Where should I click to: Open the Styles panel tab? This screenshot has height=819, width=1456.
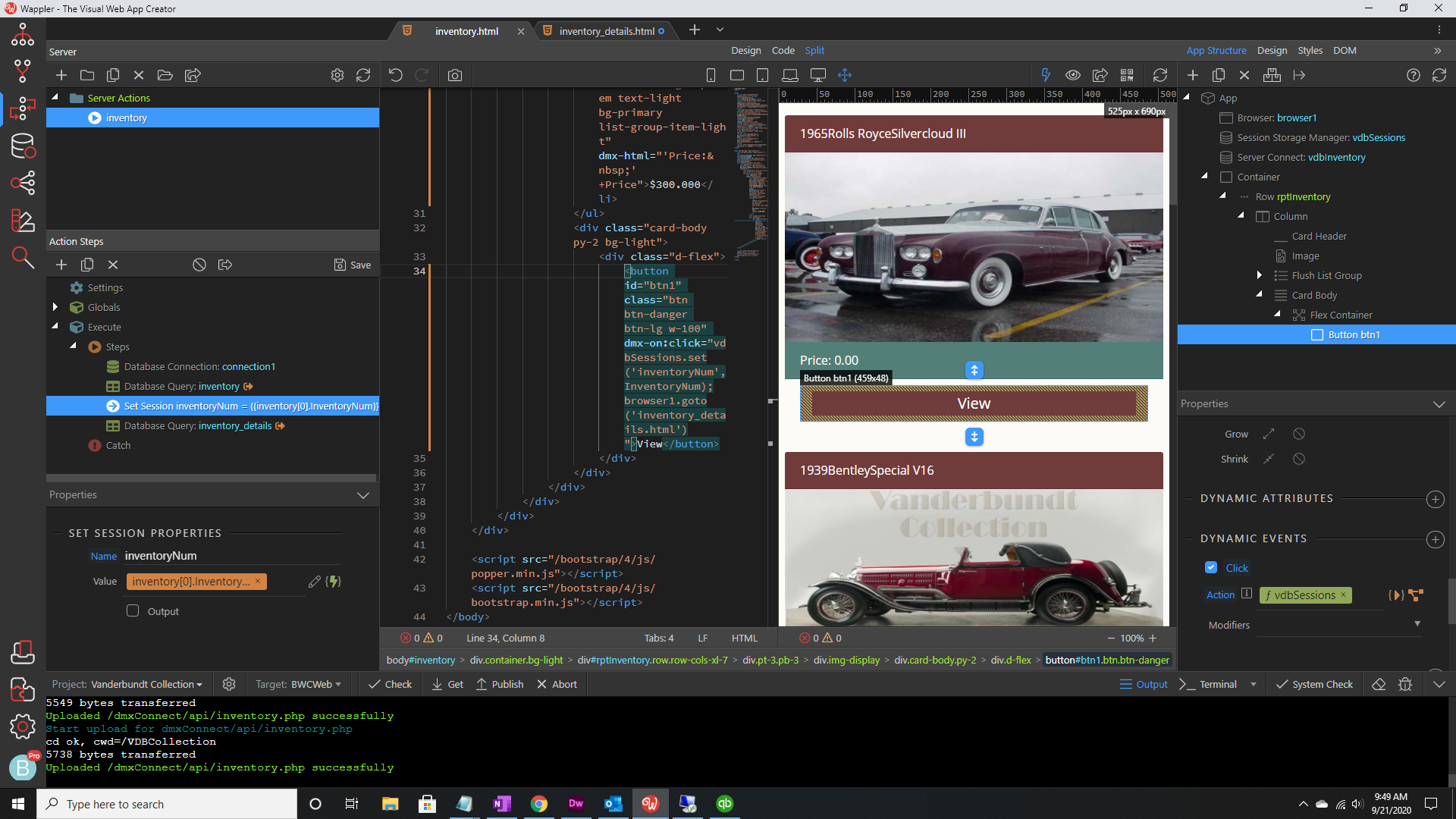coord(1310,51)
